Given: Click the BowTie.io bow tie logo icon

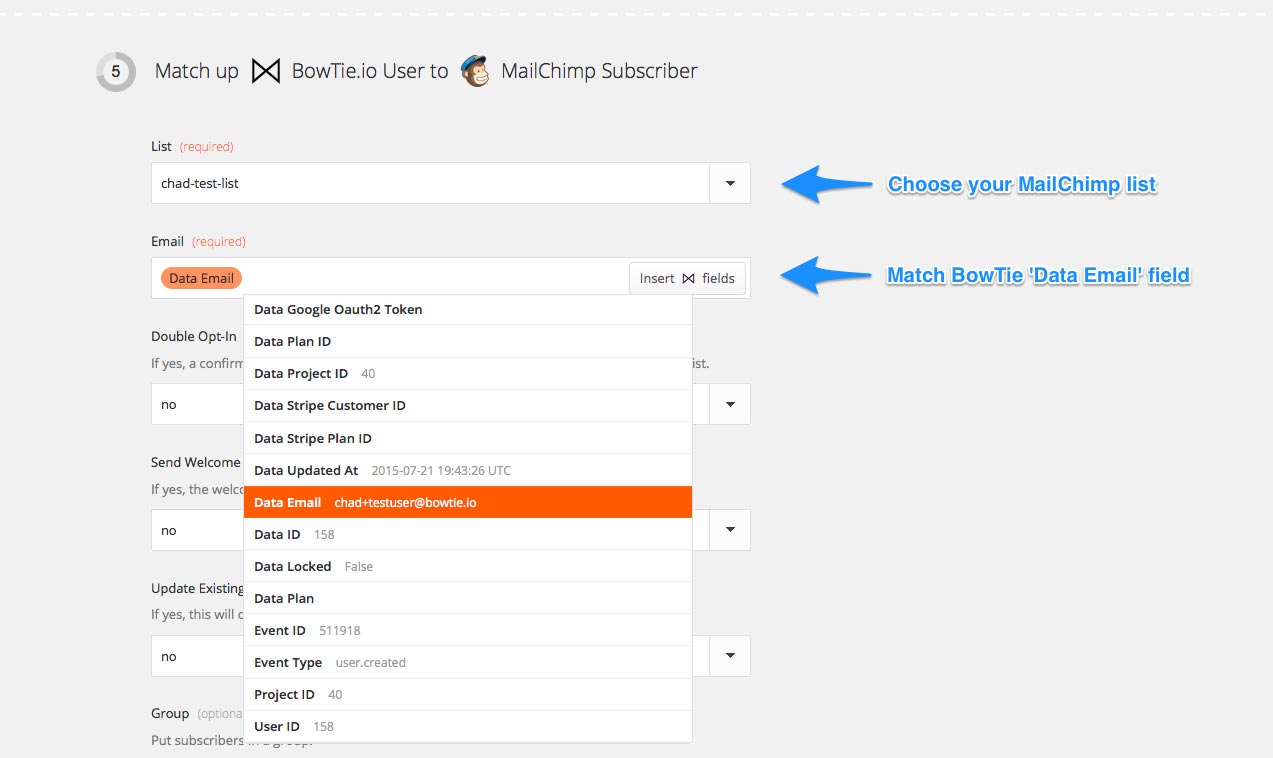Looking at the screenshot, I should tap(265, 71).
